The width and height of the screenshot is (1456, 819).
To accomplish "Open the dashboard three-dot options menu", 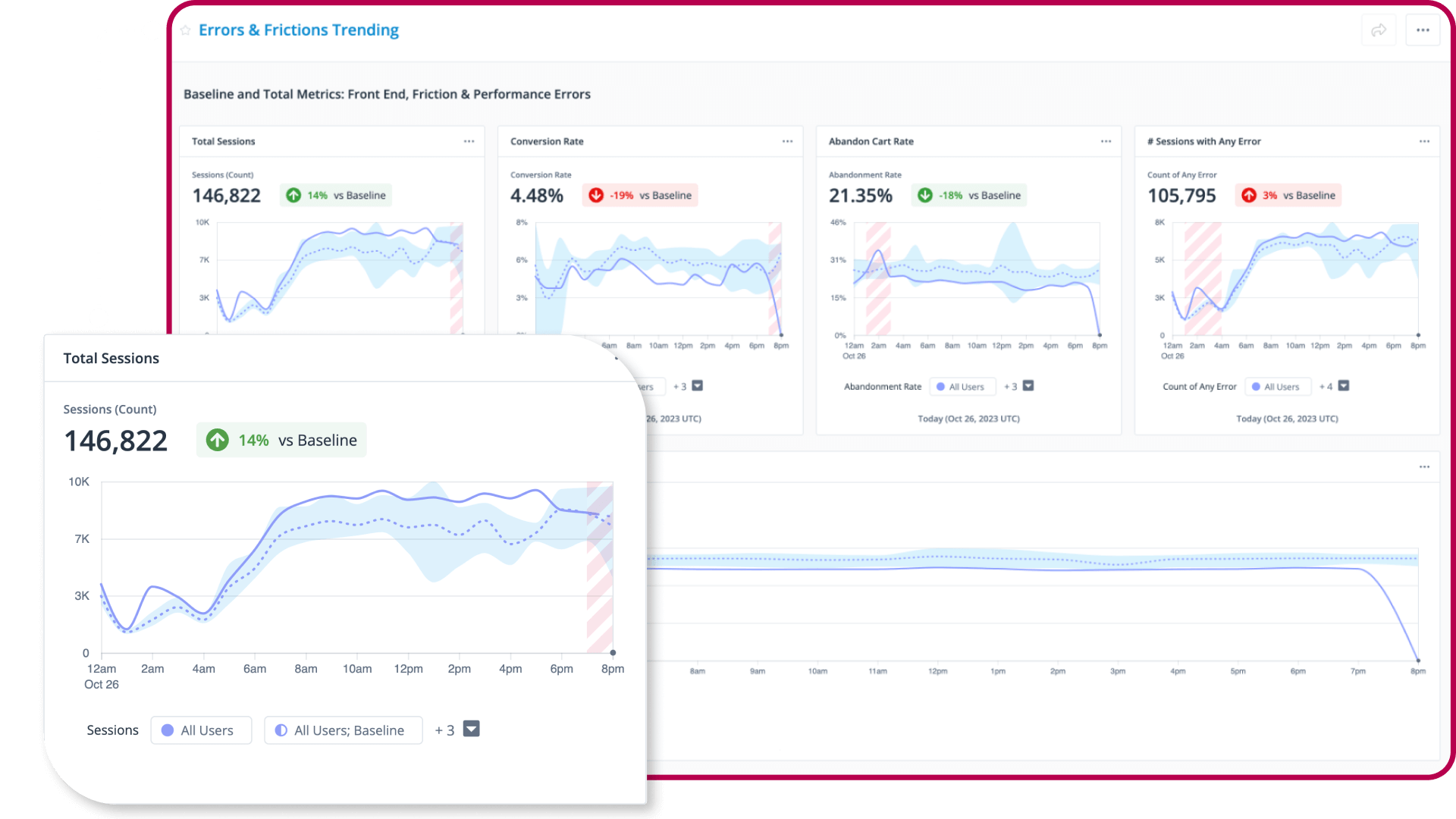I will click(x=1423, y=30).
